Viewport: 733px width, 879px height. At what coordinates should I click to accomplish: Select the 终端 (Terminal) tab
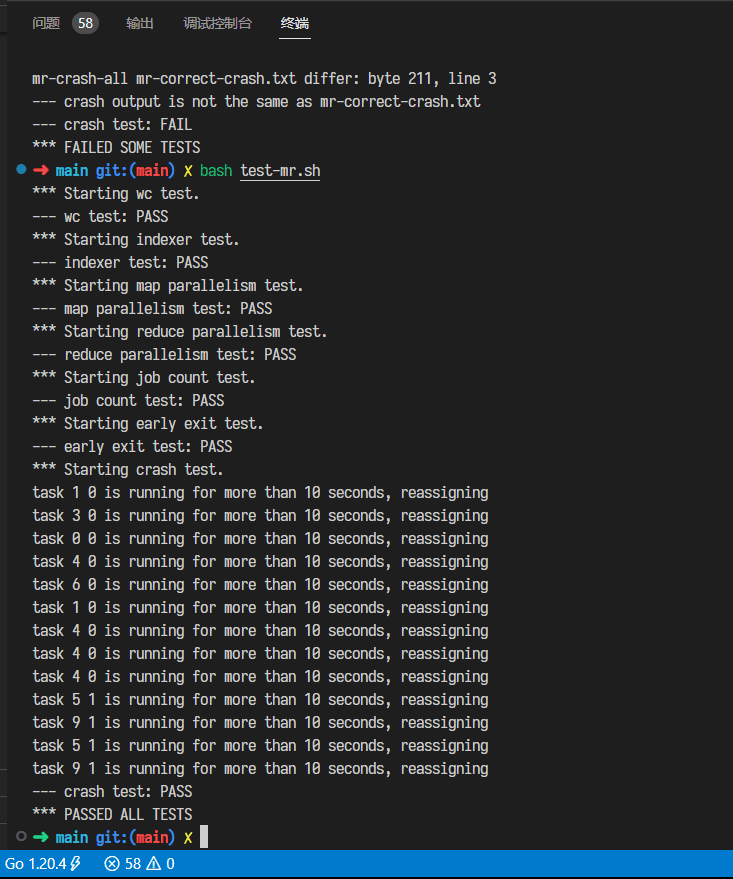pyautogui.click(x=295, y=23)
